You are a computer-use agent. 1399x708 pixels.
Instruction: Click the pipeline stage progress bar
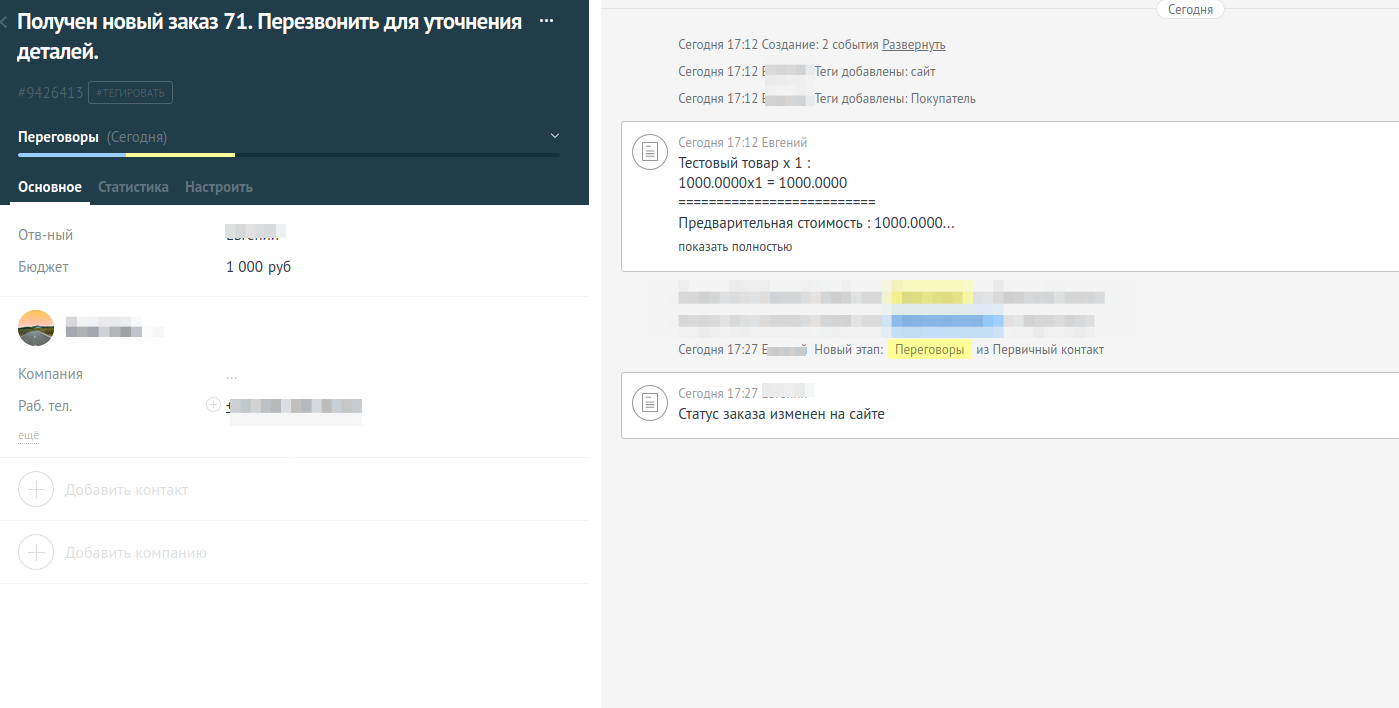click(x=288, y=155)
